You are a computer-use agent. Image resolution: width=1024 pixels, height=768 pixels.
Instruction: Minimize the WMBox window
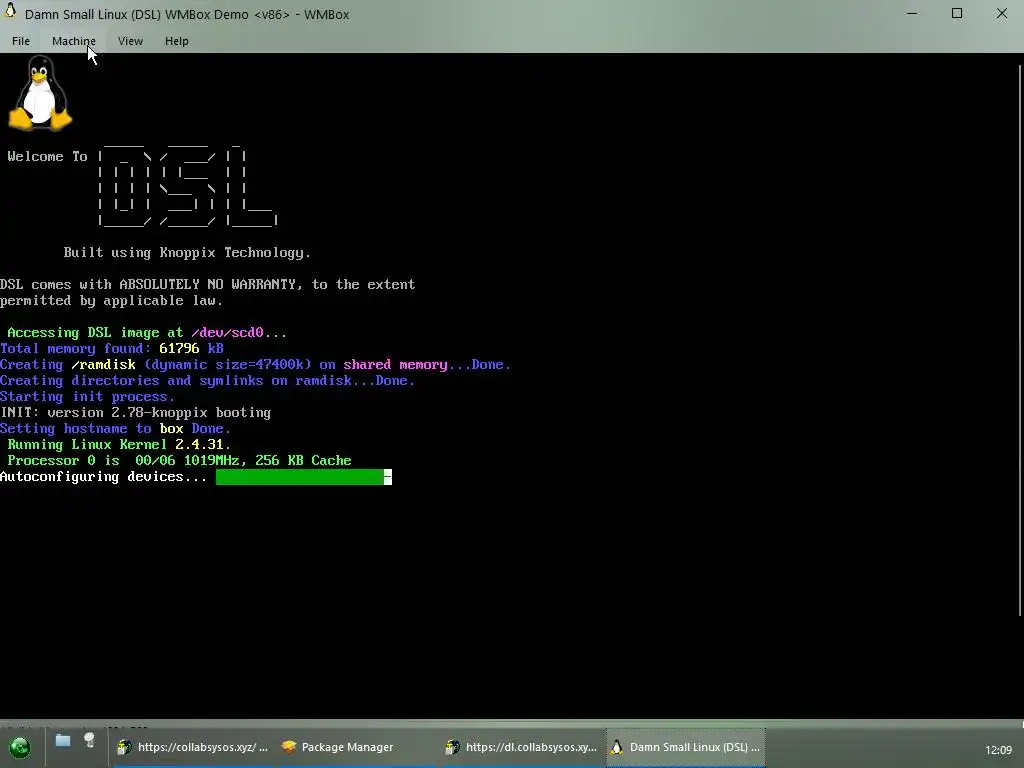click(x=912, y=13)
